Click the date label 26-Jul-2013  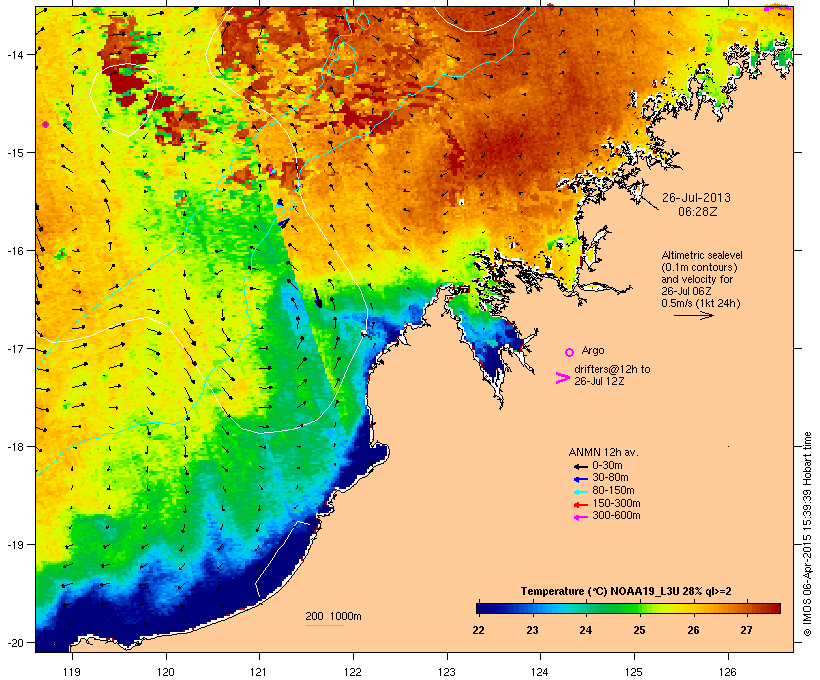tap(696, 198)
